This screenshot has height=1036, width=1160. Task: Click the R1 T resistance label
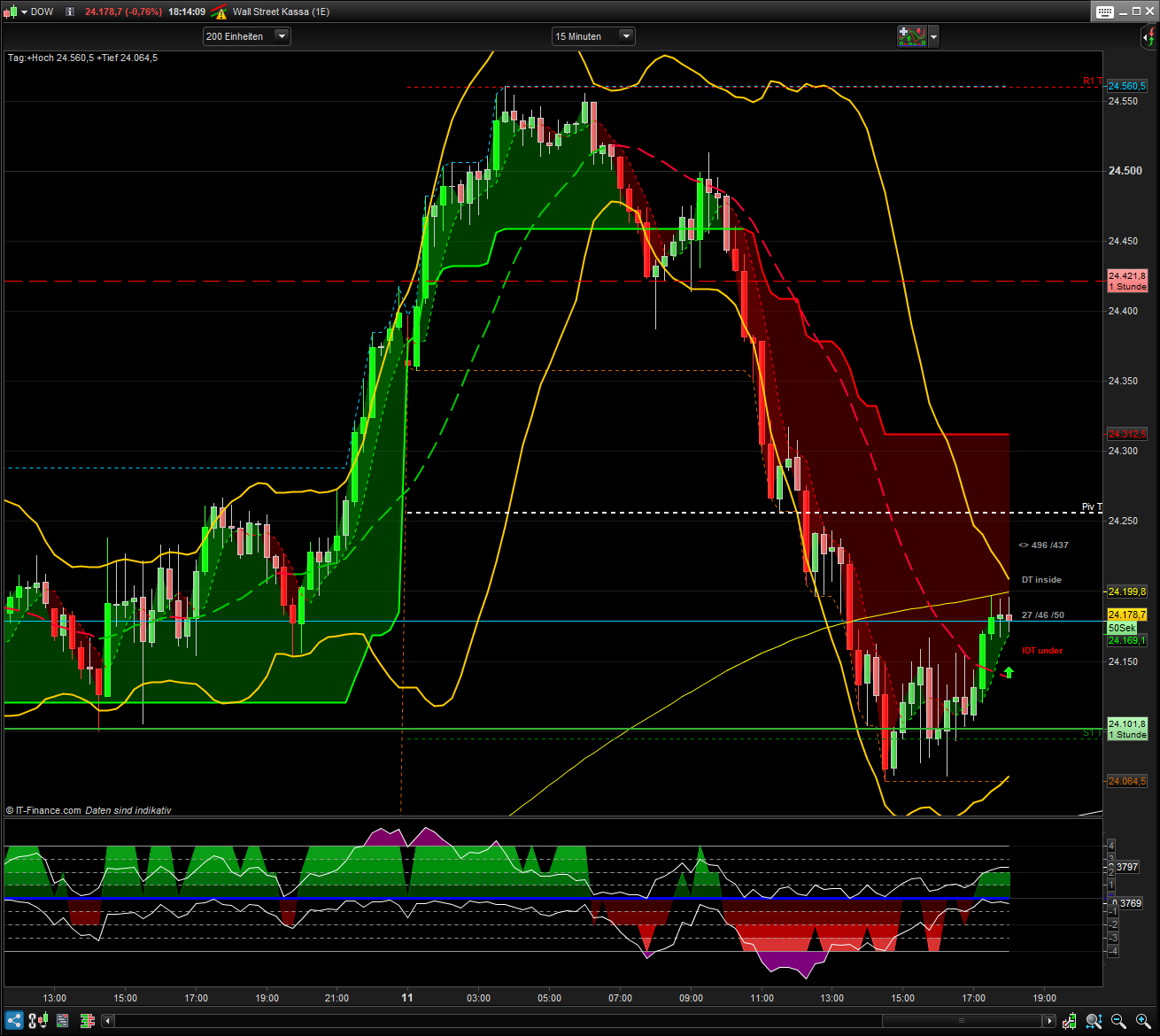[1093, 81]
